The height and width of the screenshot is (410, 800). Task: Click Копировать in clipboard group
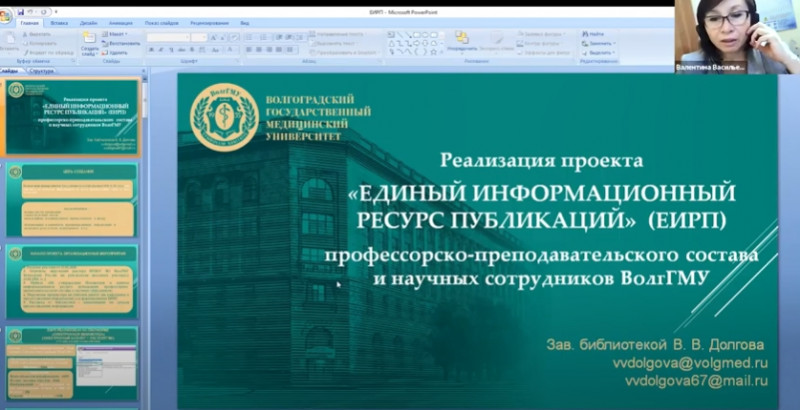40,43
